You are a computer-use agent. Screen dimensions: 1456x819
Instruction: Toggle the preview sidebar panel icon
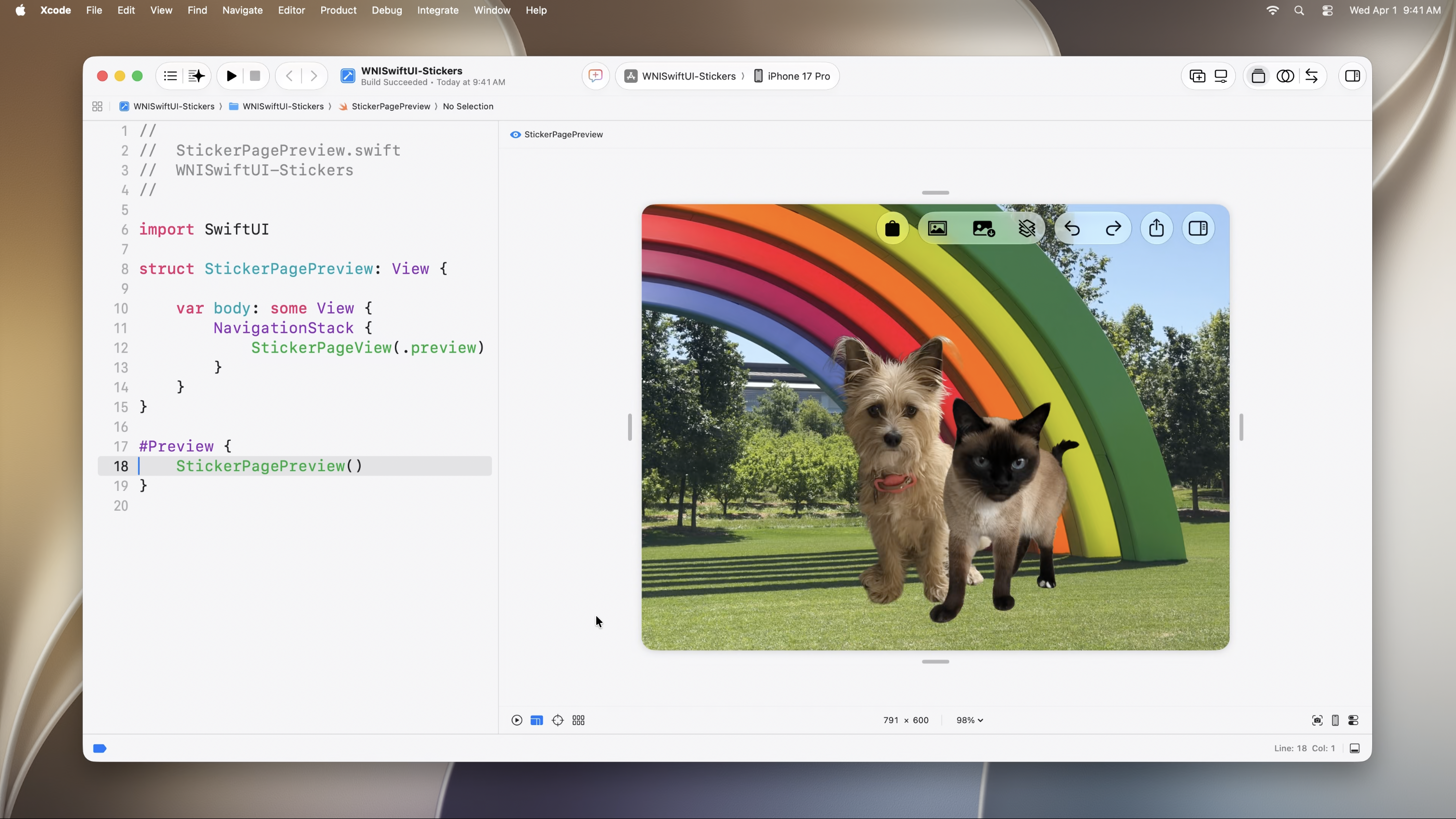click(x=1198, y=228)
